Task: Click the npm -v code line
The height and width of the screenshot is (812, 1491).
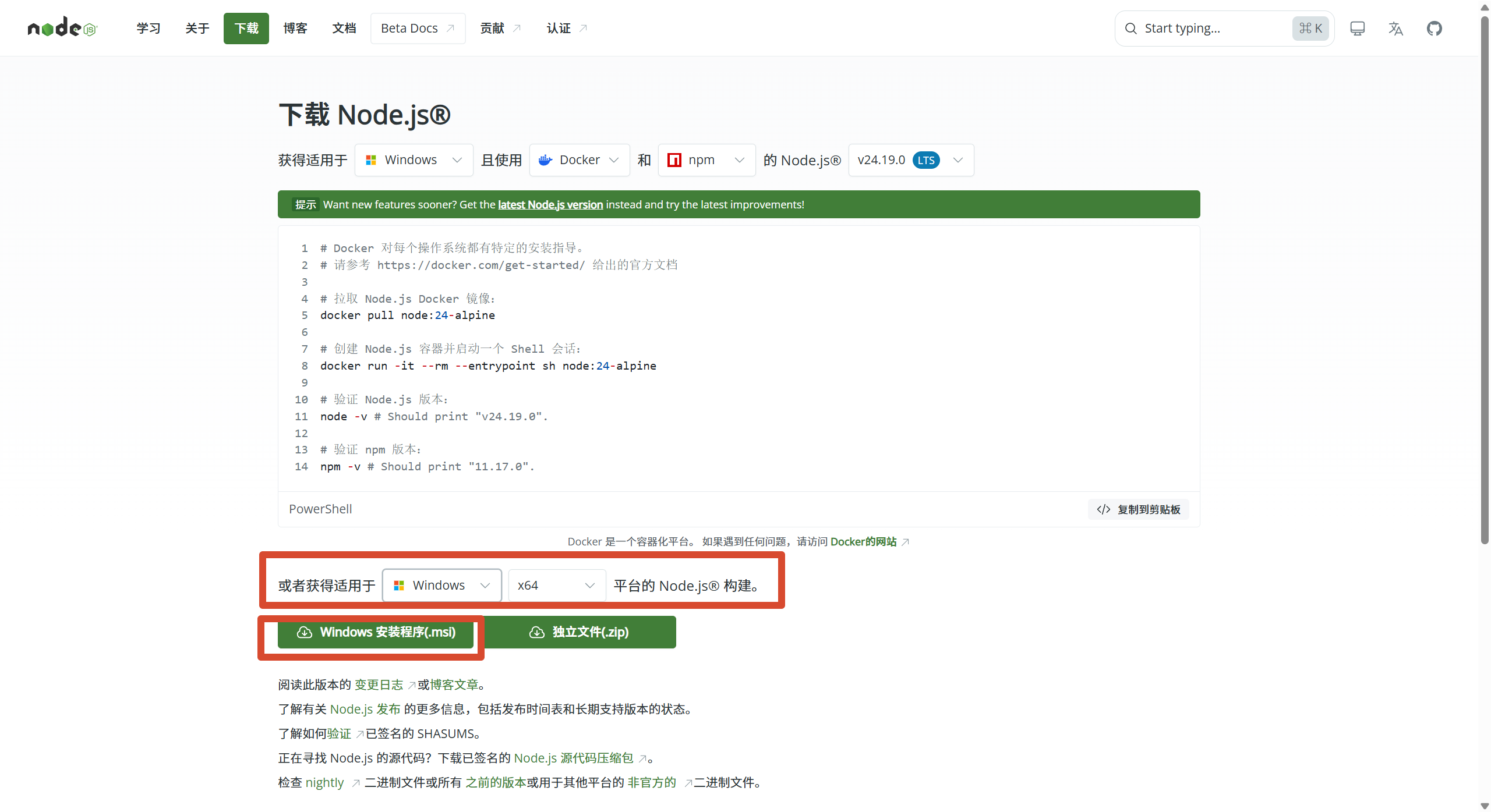Action: tap(427, 467)
